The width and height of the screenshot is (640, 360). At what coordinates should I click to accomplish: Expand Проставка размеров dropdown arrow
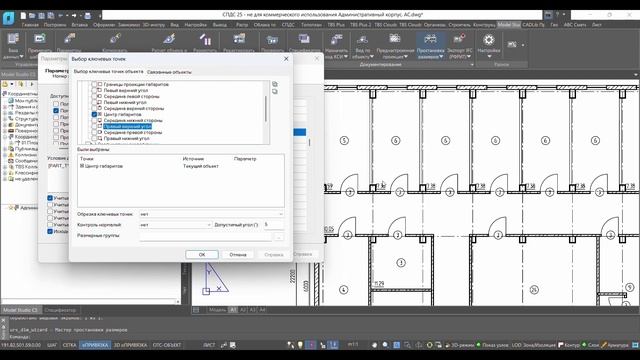tap(441, 57)
